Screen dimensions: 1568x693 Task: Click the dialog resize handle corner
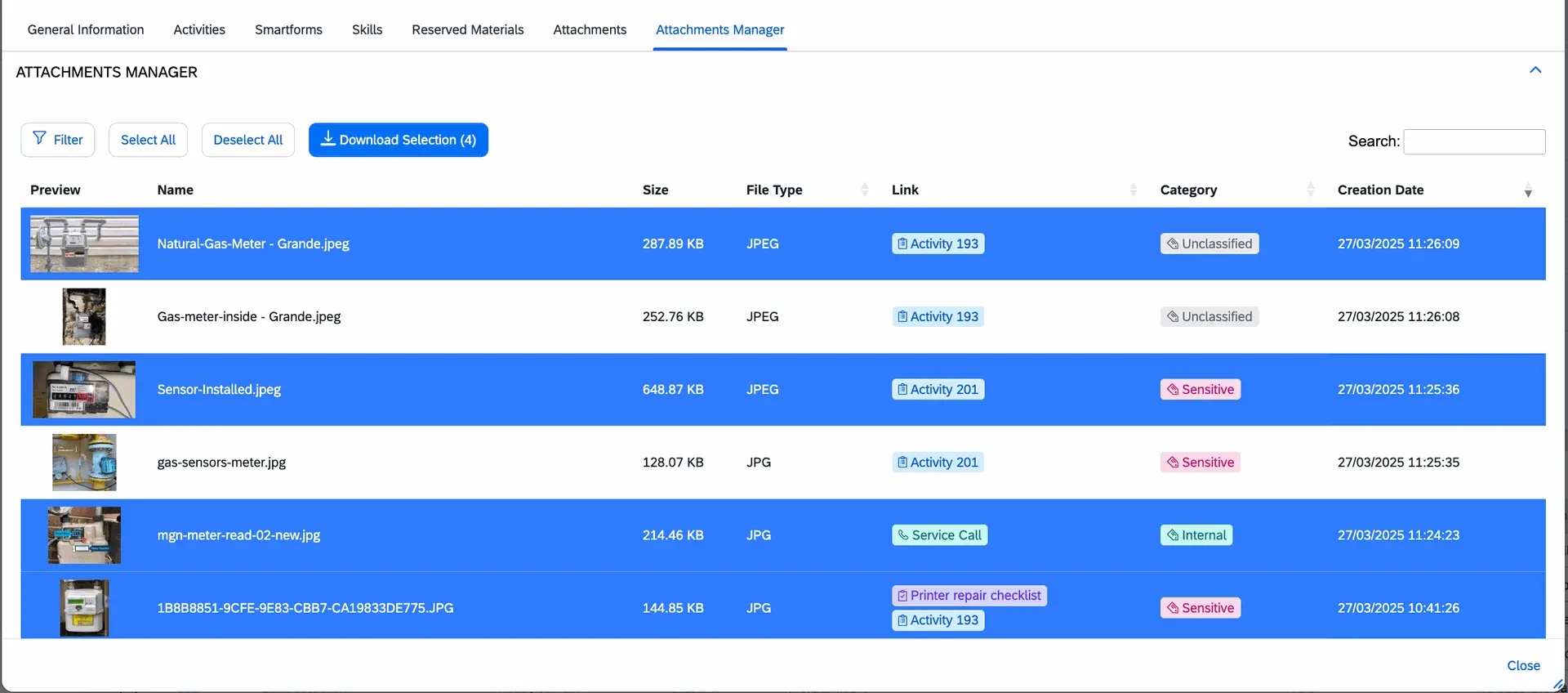pyautogui.click(x=1558, y=685)
